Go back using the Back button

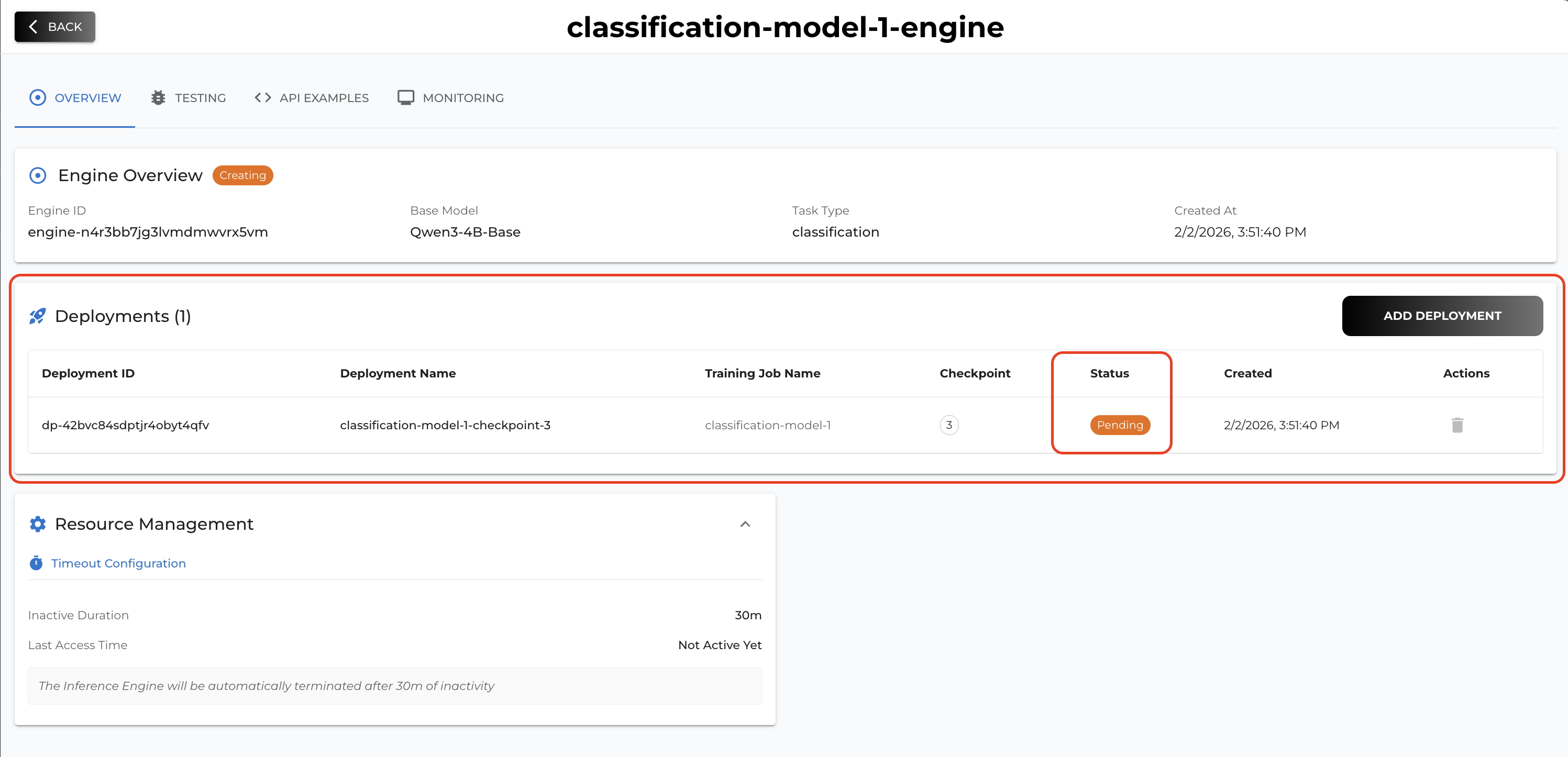55,27
